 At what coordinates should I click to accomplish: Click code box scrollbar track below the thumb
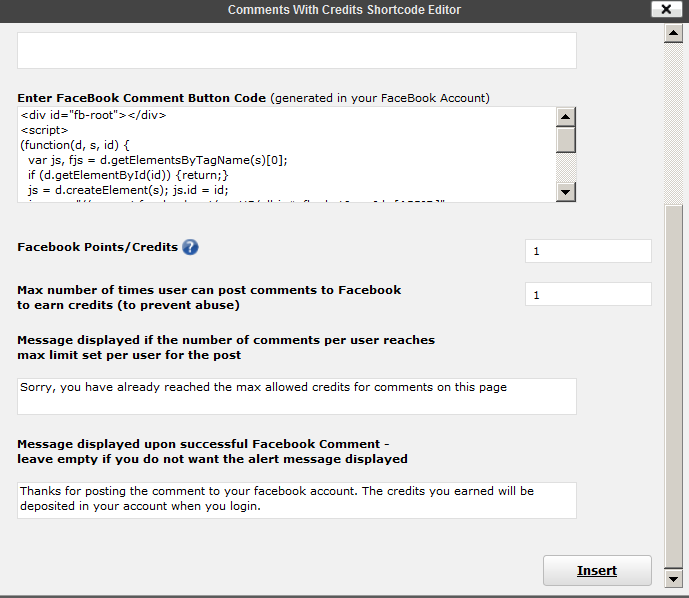coord(566,168)
